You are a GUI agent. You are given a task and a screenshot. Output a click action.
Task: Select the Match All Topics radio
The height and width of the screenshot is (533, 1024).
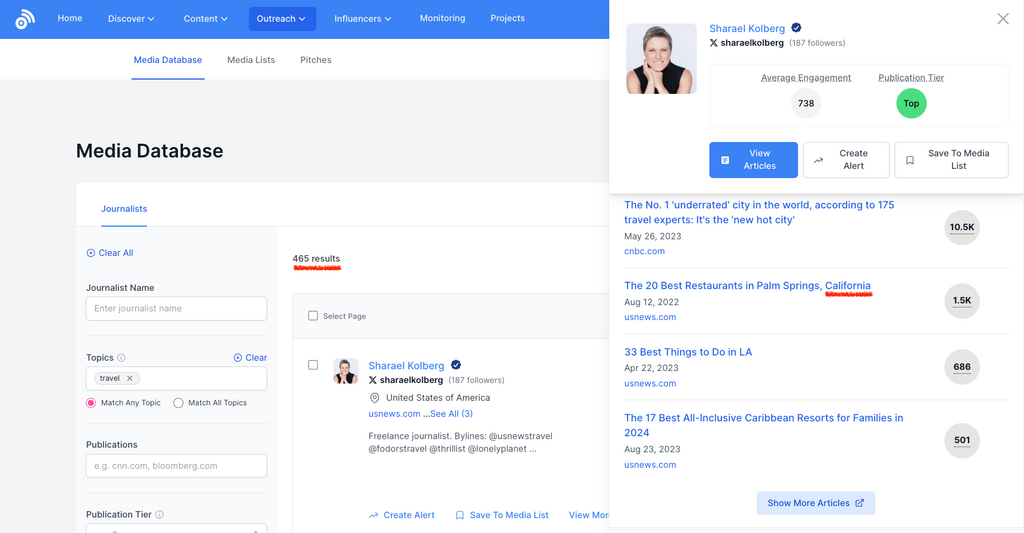(x=179, y=403)
